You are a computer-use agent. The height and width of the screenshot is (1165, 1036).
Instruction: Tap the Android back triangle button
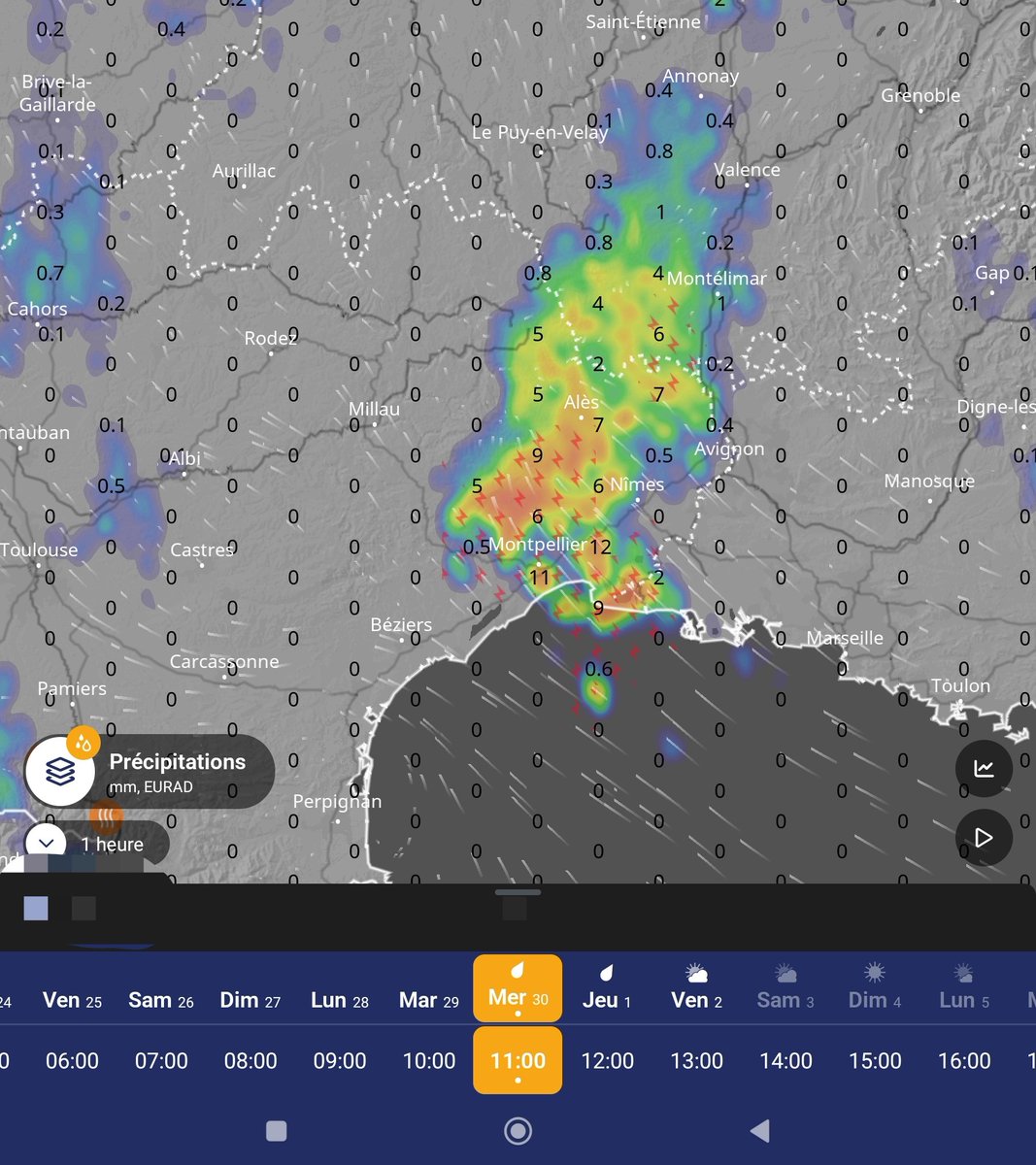pos(759,1130)
